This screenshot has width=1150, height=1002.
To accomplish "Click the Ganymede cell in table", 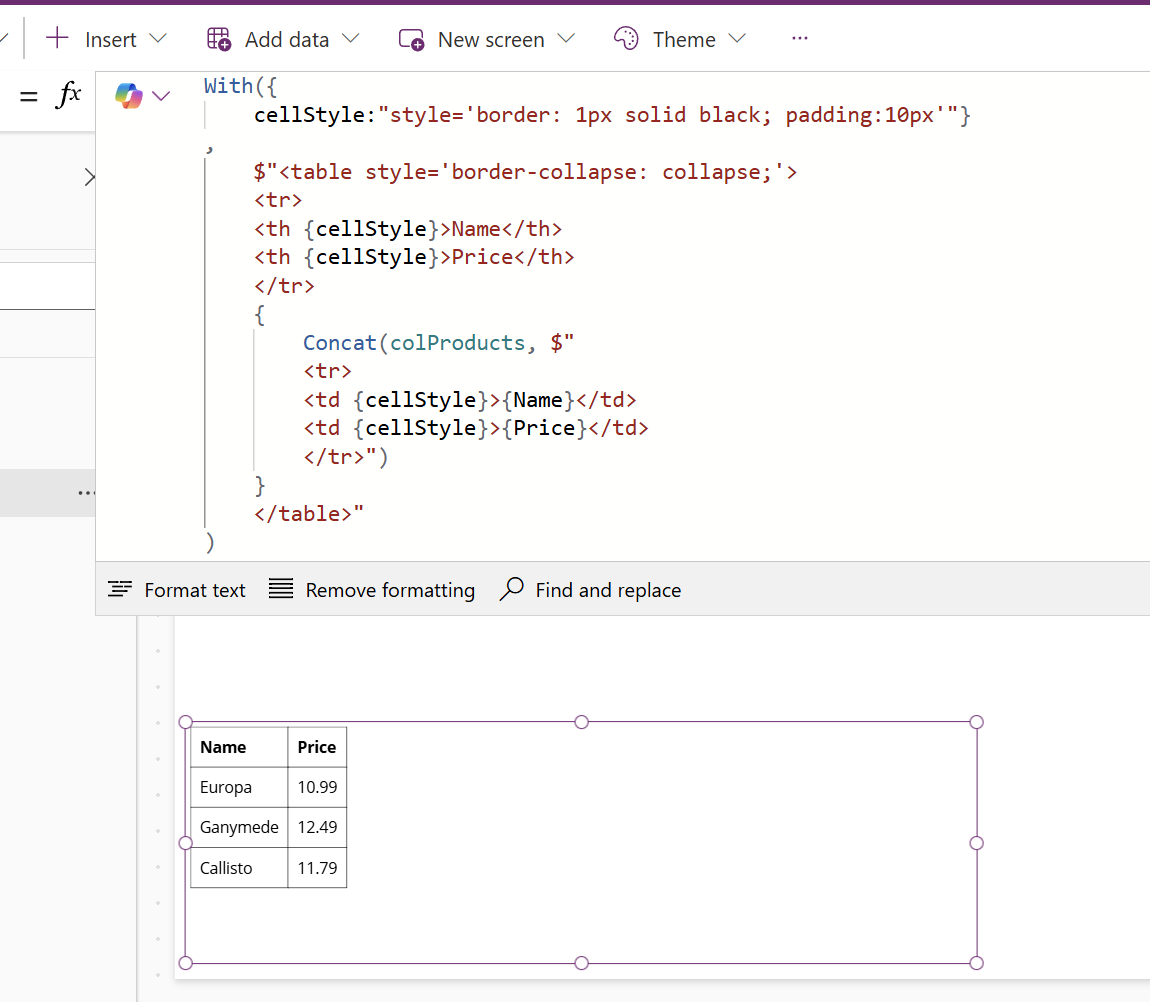I will [239, 828].
